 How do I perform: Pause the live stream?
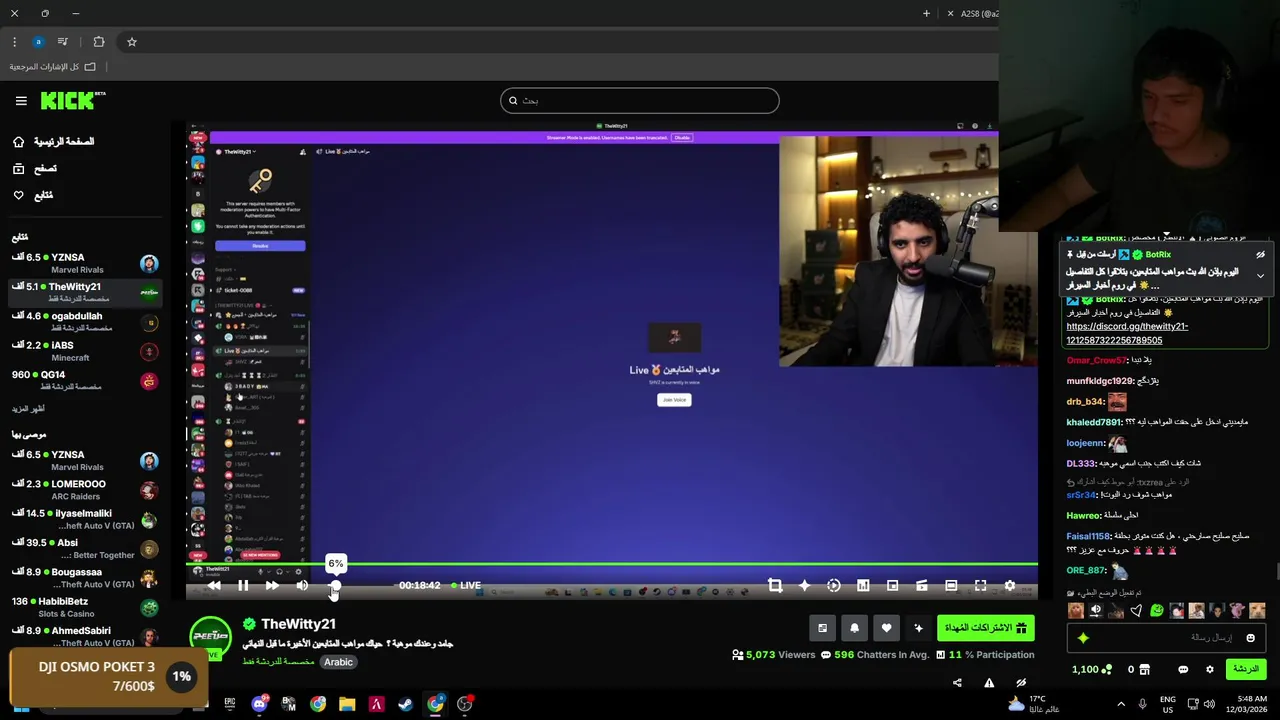tap(243, 585)
